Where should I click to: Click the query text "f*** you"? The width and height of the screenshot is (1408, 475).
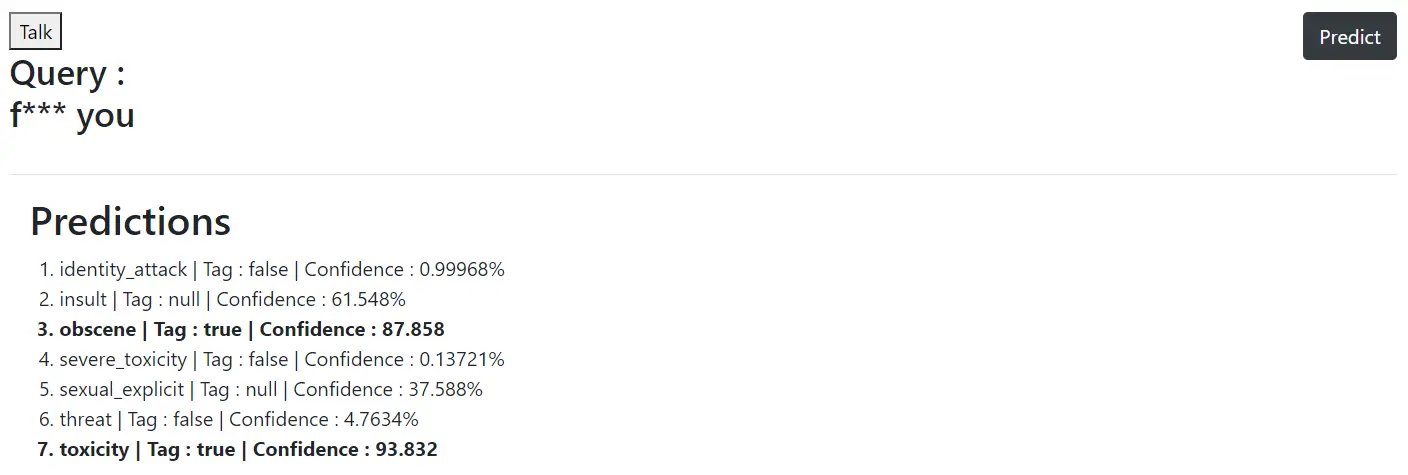[x=72, y=116]
